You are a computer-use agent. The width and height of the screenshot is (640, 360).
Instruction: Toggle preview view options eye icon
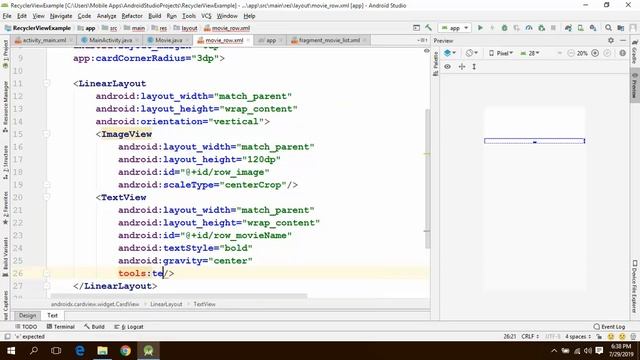[448, 67]
